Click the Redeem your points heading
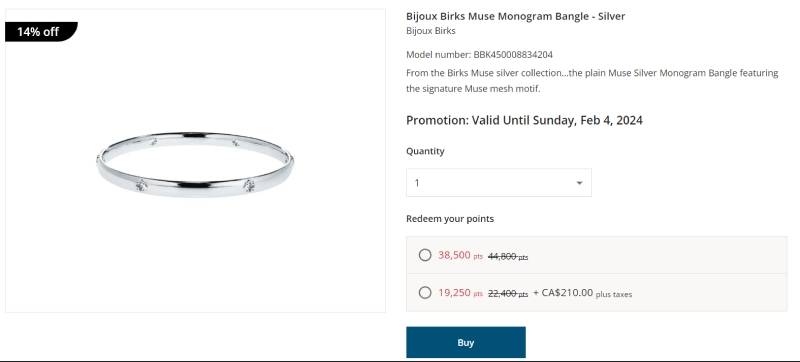Viewport: 800px width, 362px height. (449, 219)
